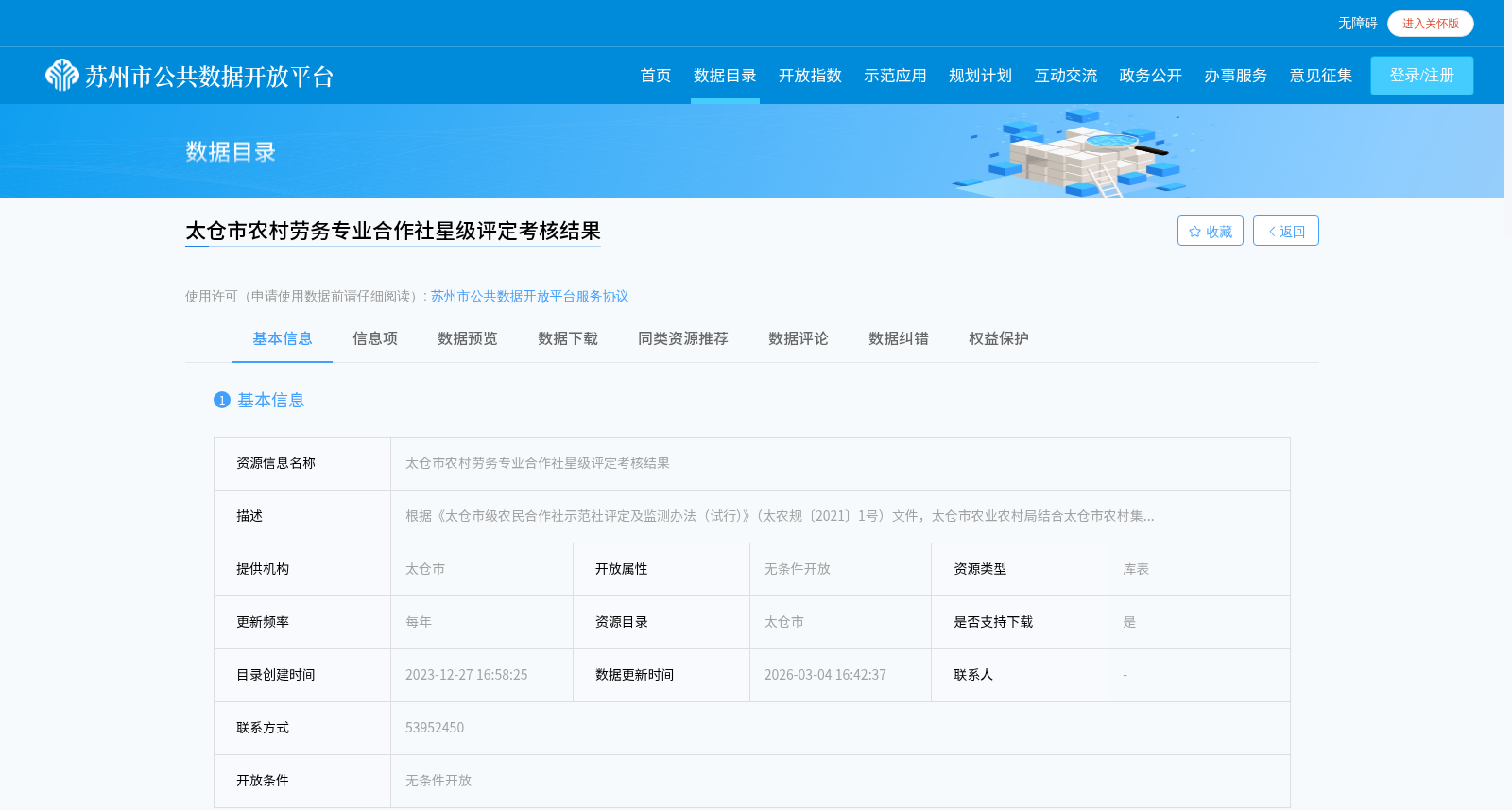This screenshot has height=810, width=1512.
Task: Click the truncated 描述 value text
Action: click(780, 516)
